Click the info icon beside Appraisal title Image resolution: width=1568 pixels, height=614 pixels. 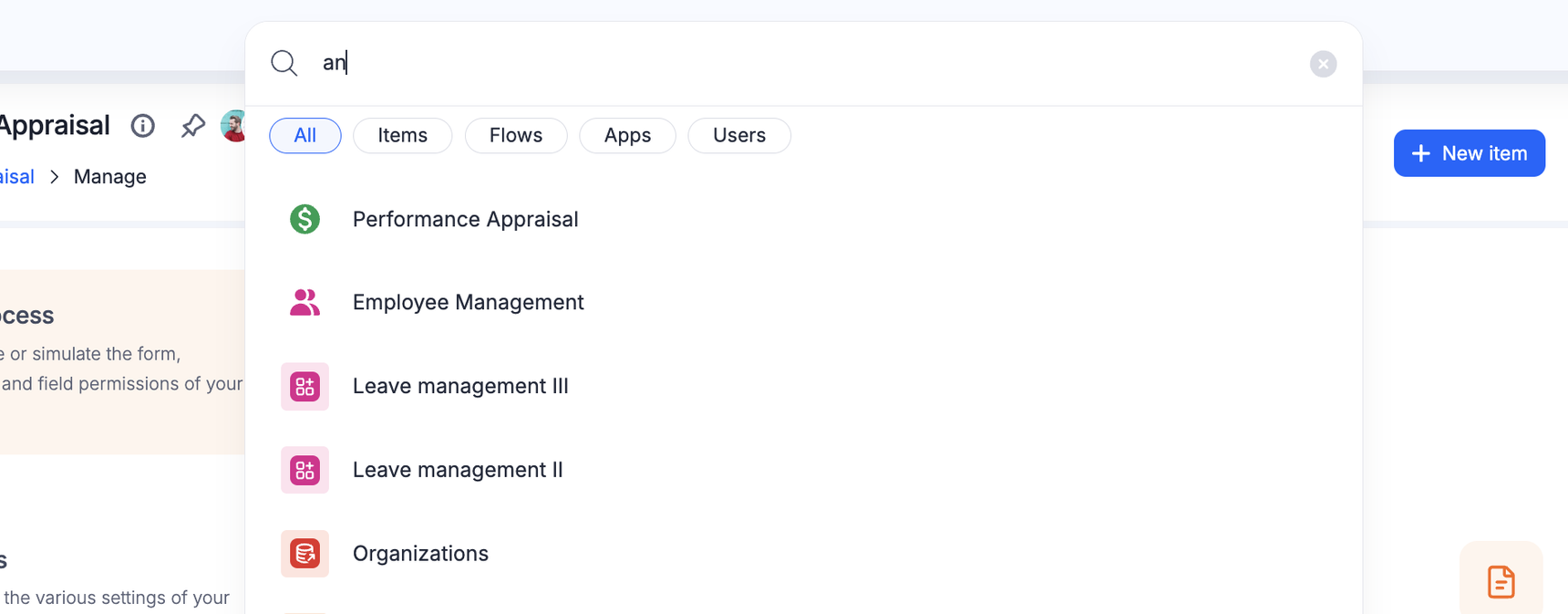pos(143,126)
